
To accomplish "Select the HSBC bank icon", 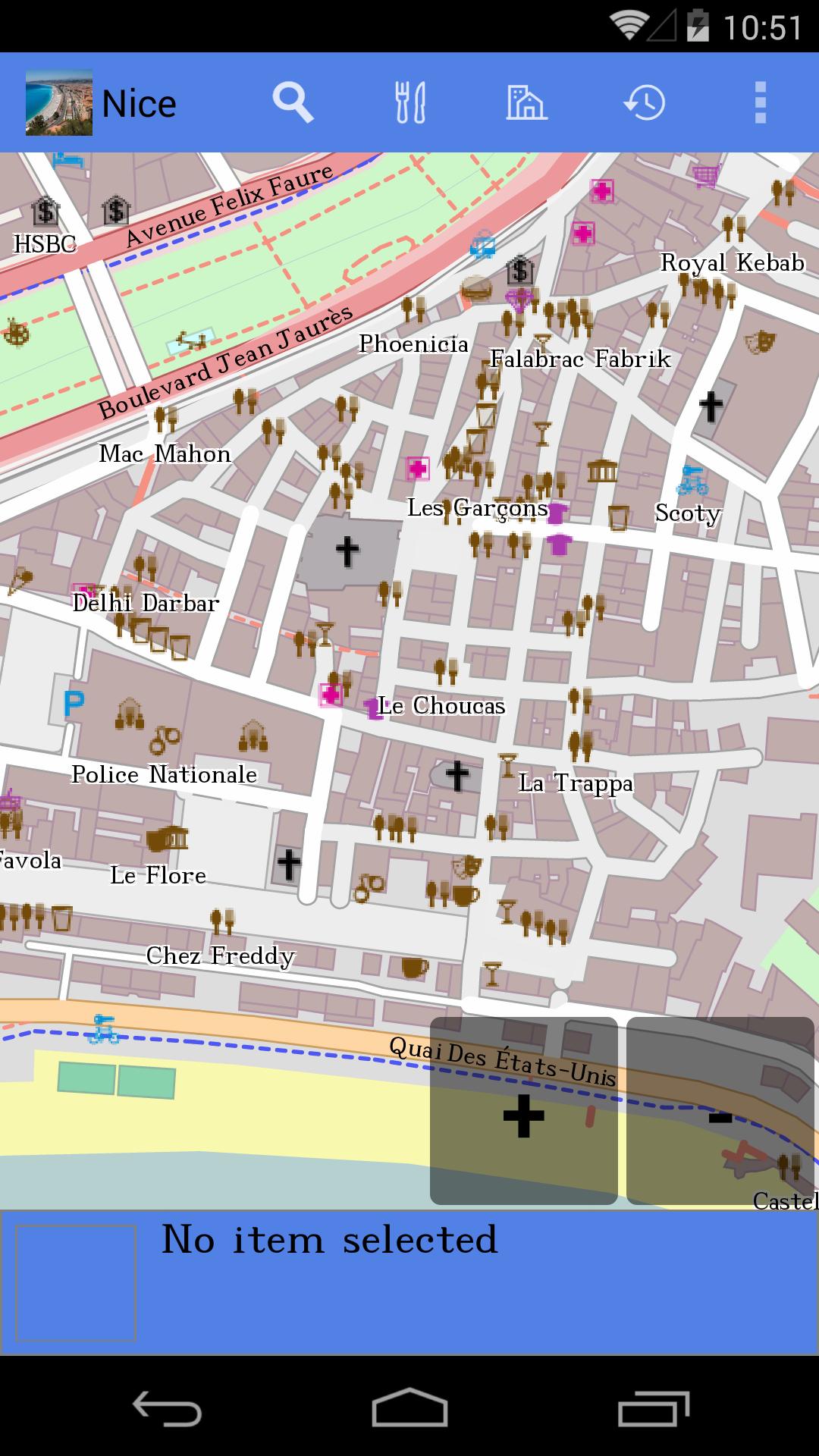I will coord(45,211).
